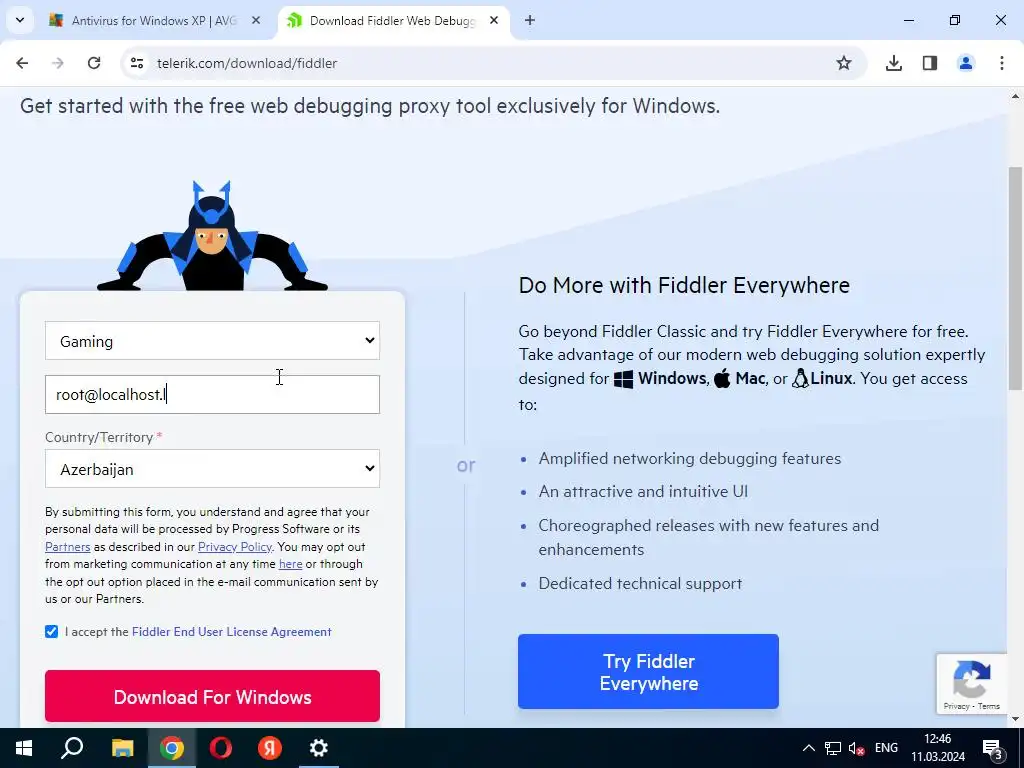Open a new browser tab
The height and width of the screenshot is (768, 1024).
(x=530, y=20)
